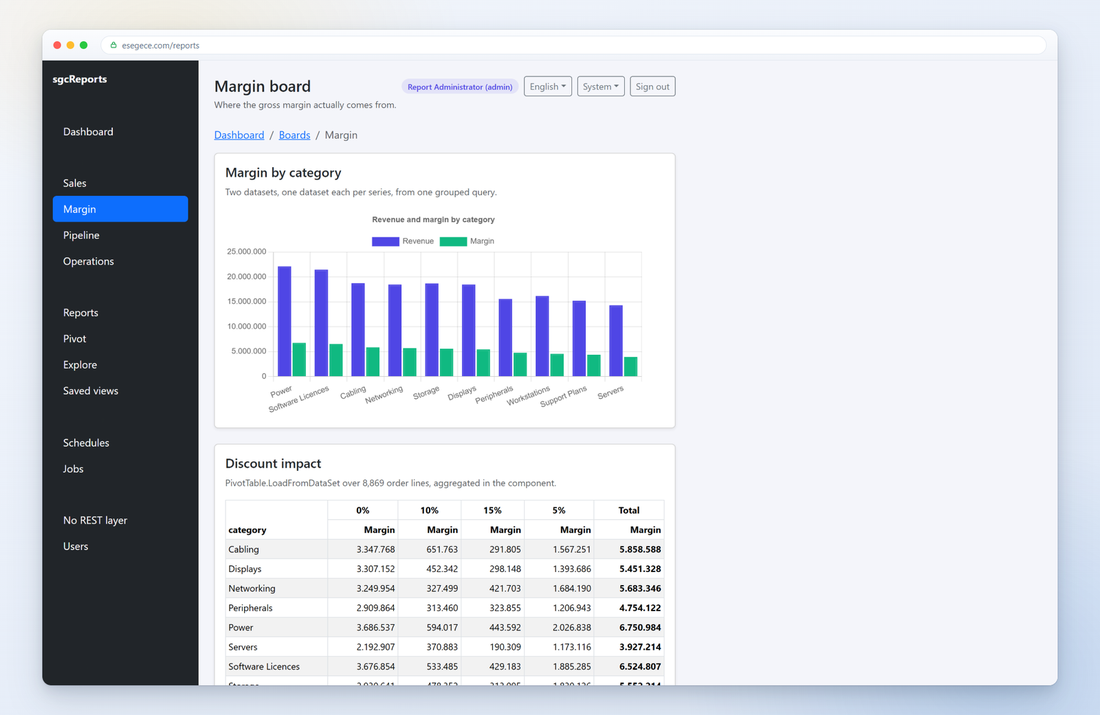The width and height of the screenshot is (1100, 715).
Task: Select the Cabling row label
Action: 243,549
